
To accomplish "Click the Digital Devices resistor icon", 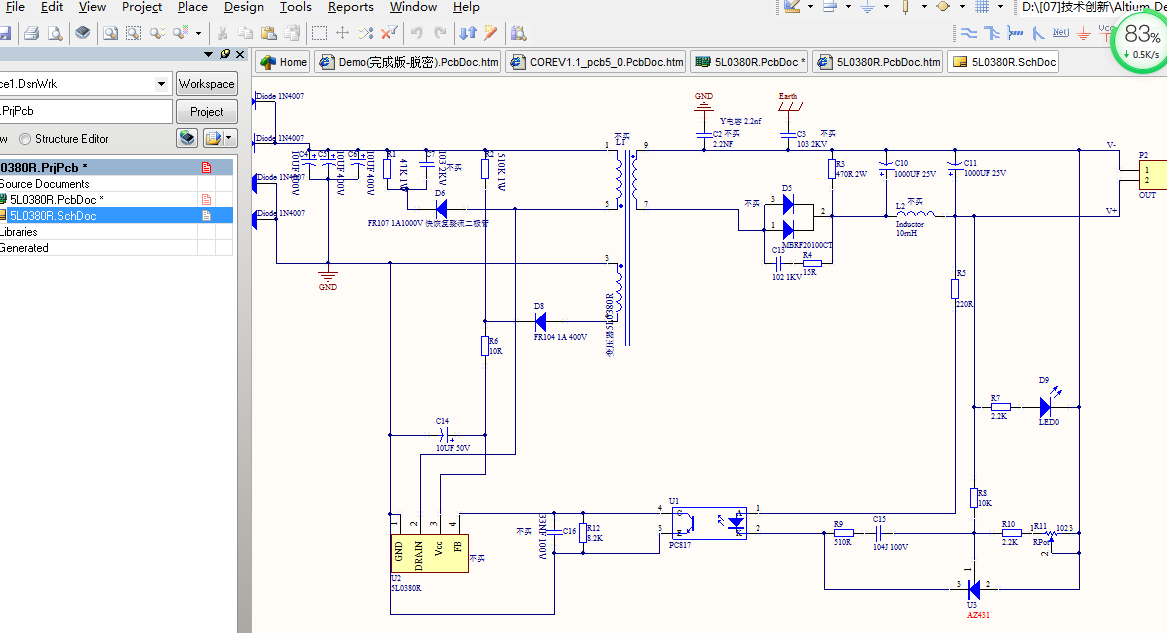I will pyautogui.click(x=905, y=7).
